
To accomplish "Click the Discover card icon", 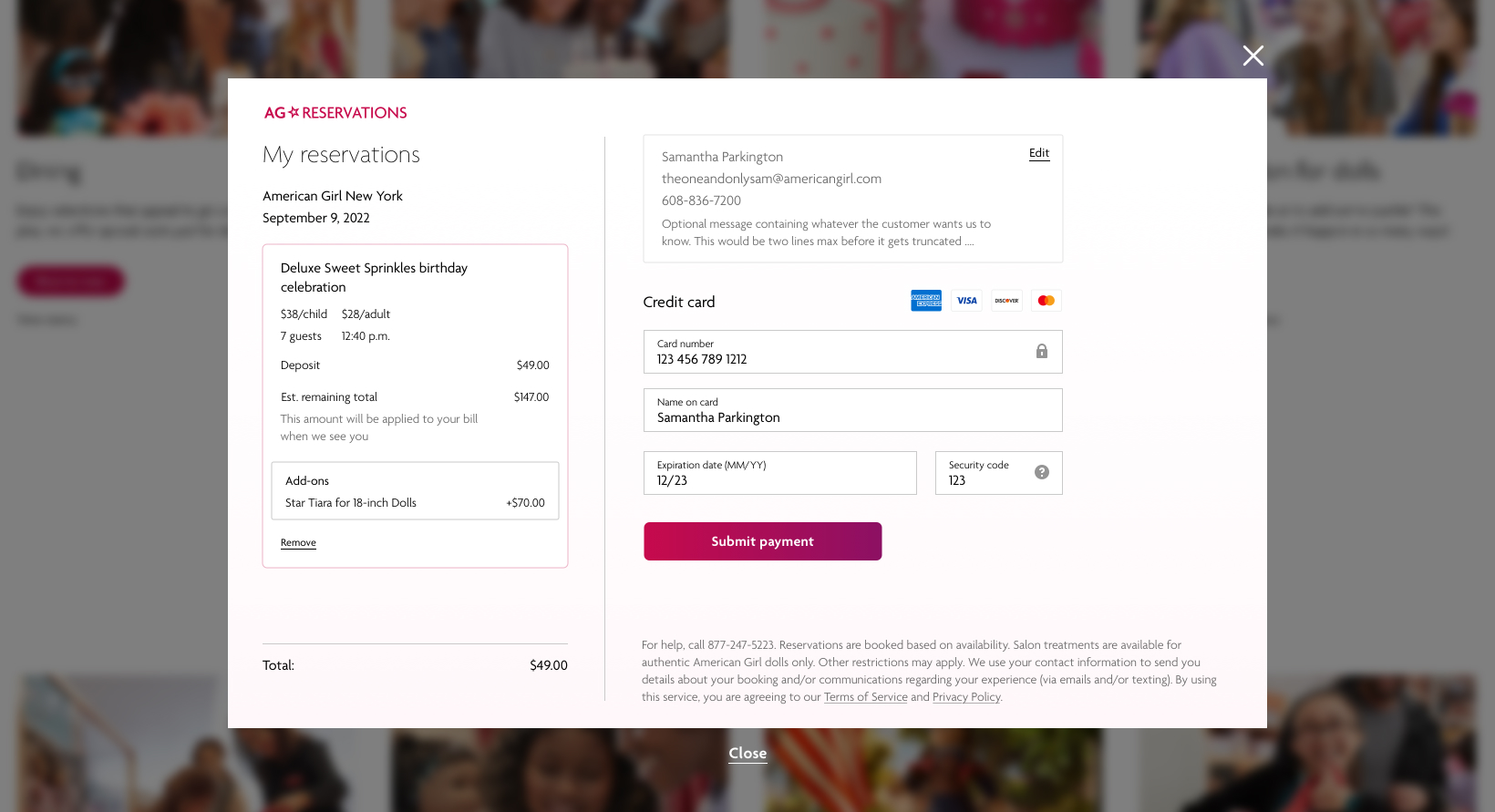I will 1006,301.
